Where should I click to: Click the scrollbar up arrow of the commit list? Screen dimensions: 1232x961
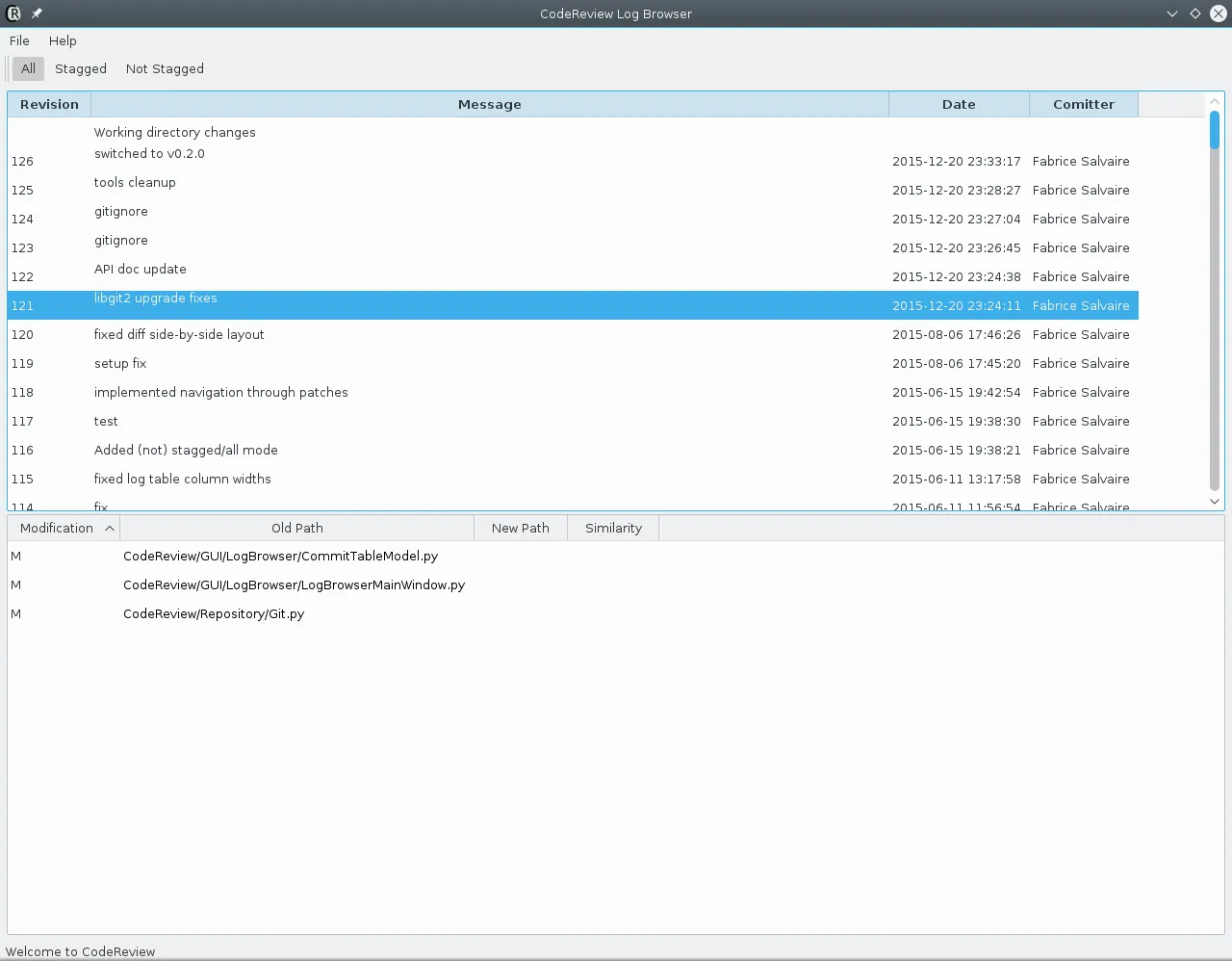(1214, 99)
